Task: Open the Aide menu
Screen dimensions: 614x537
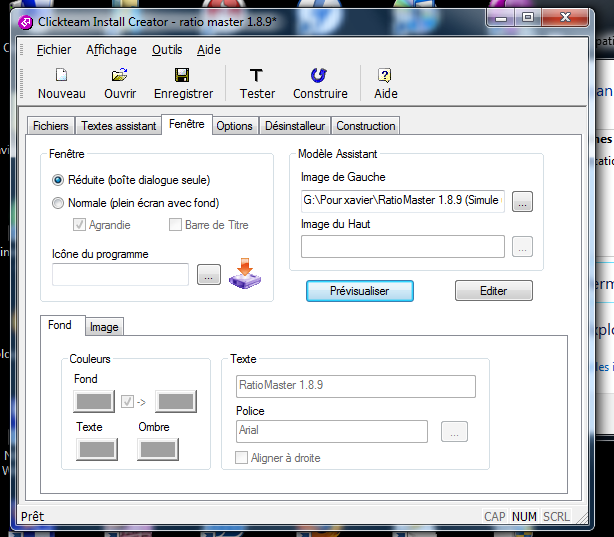Action: tap(209, 50)
